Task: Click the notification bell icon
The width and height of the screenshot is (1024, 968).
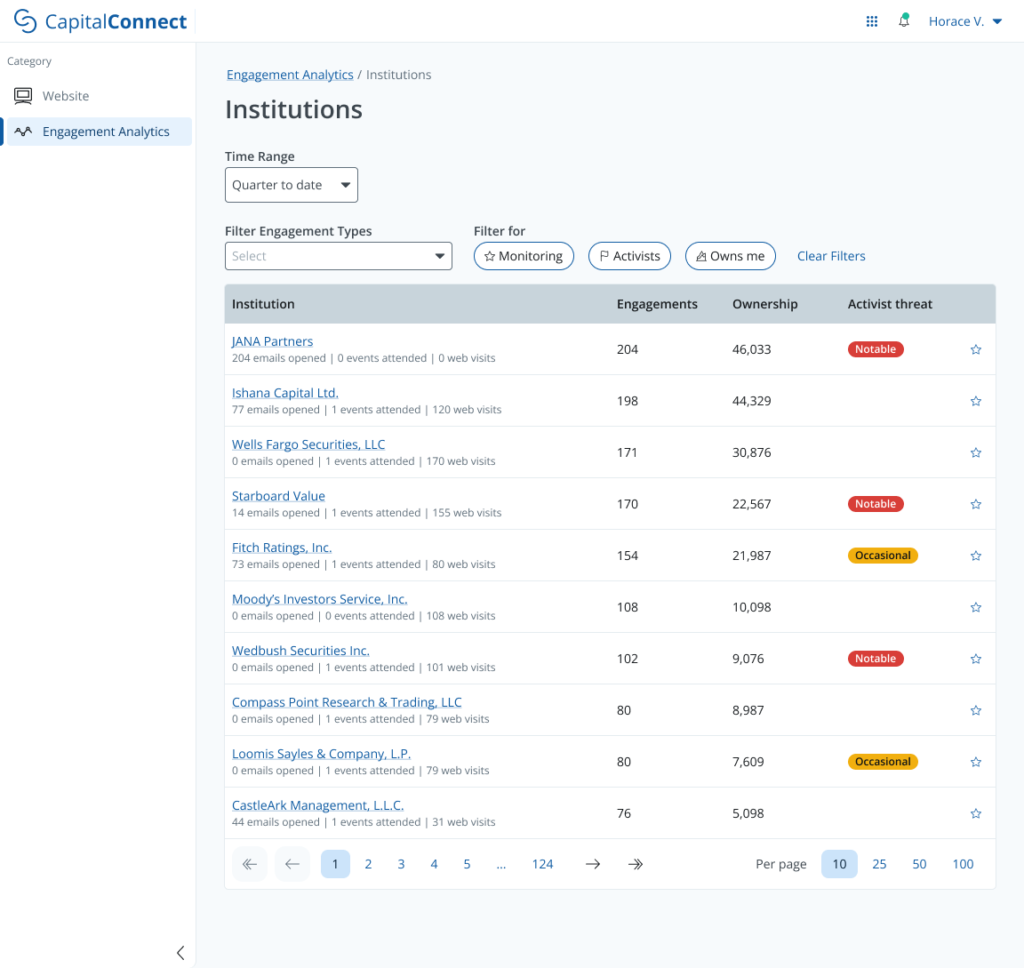Action: click(x=903, y=20)
